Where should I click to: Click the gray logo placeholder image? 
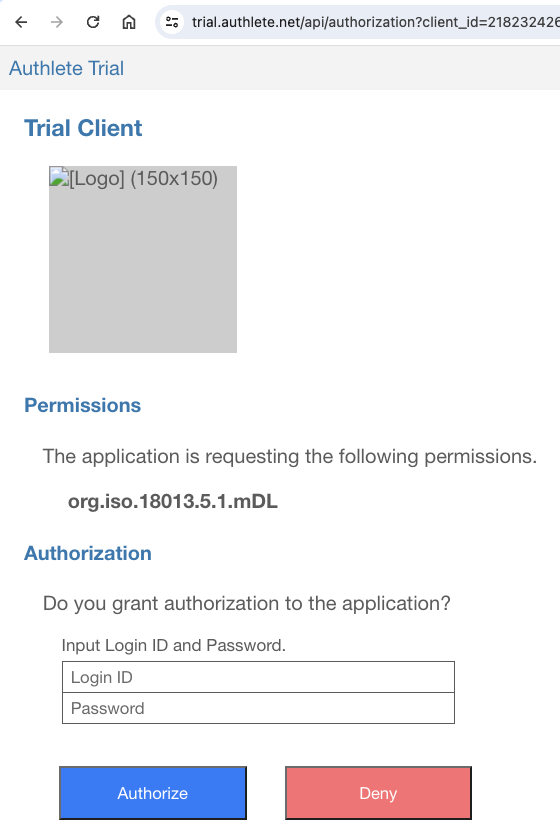(x=143, y=259)
